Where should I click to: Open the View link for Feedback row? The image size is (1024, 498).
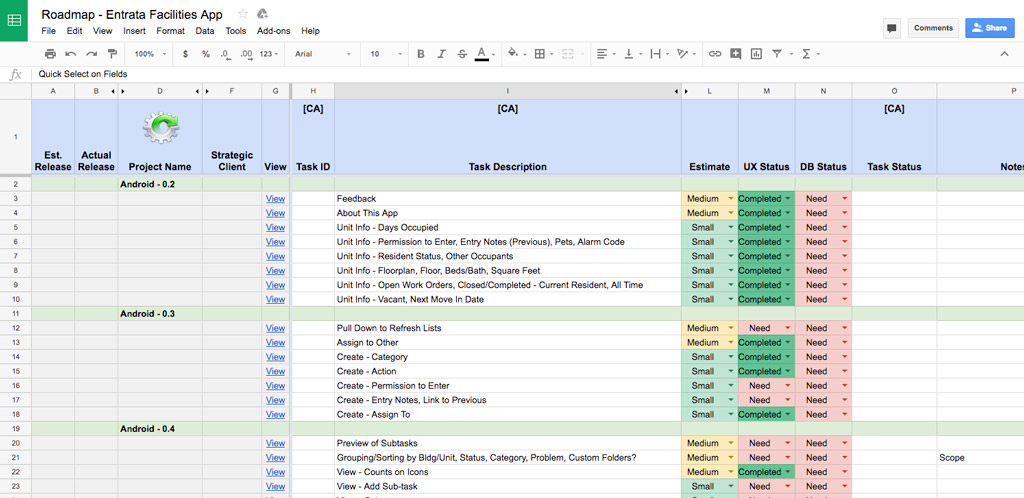pos(276,198)
